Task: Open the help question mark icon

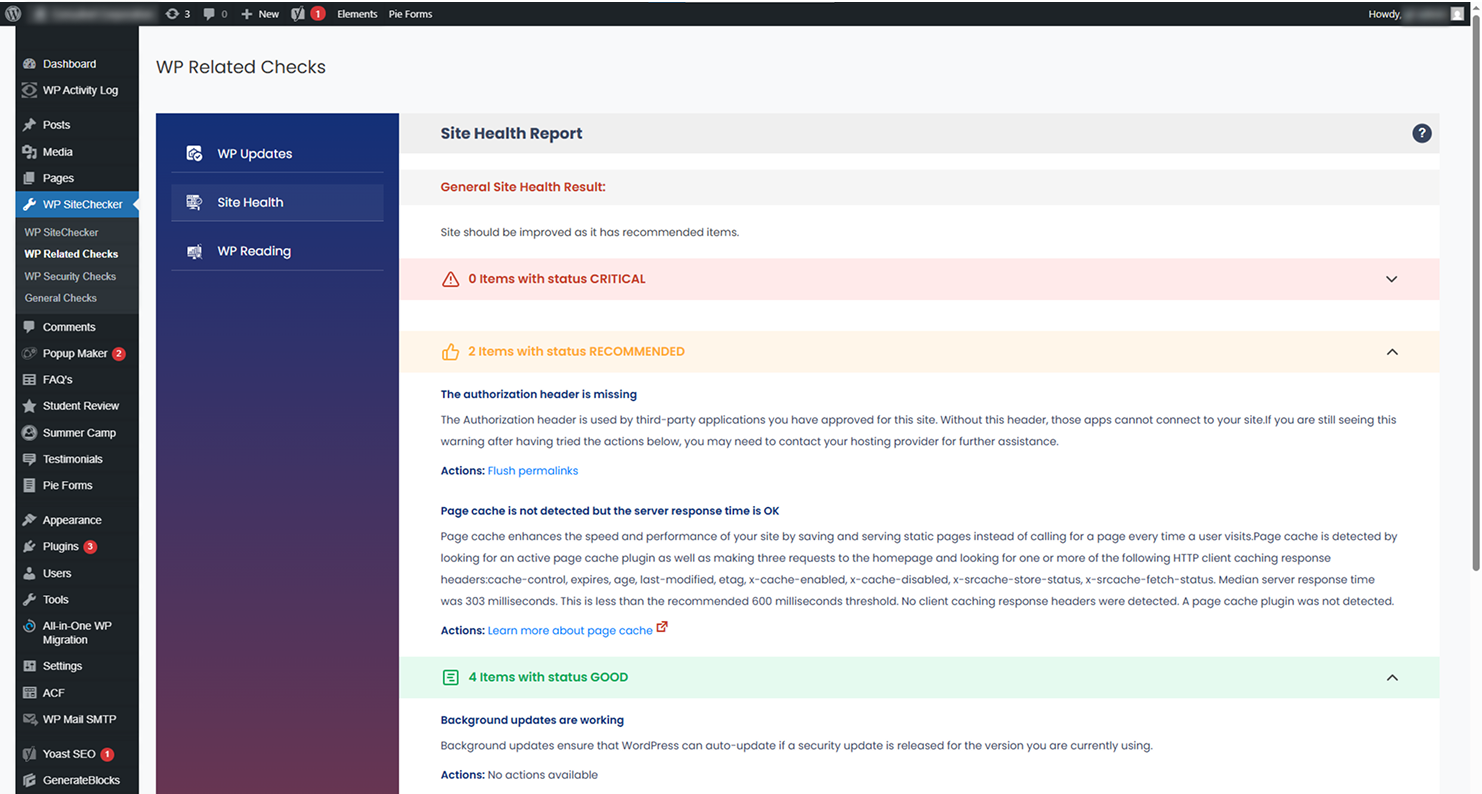Action: [1421, 133]
